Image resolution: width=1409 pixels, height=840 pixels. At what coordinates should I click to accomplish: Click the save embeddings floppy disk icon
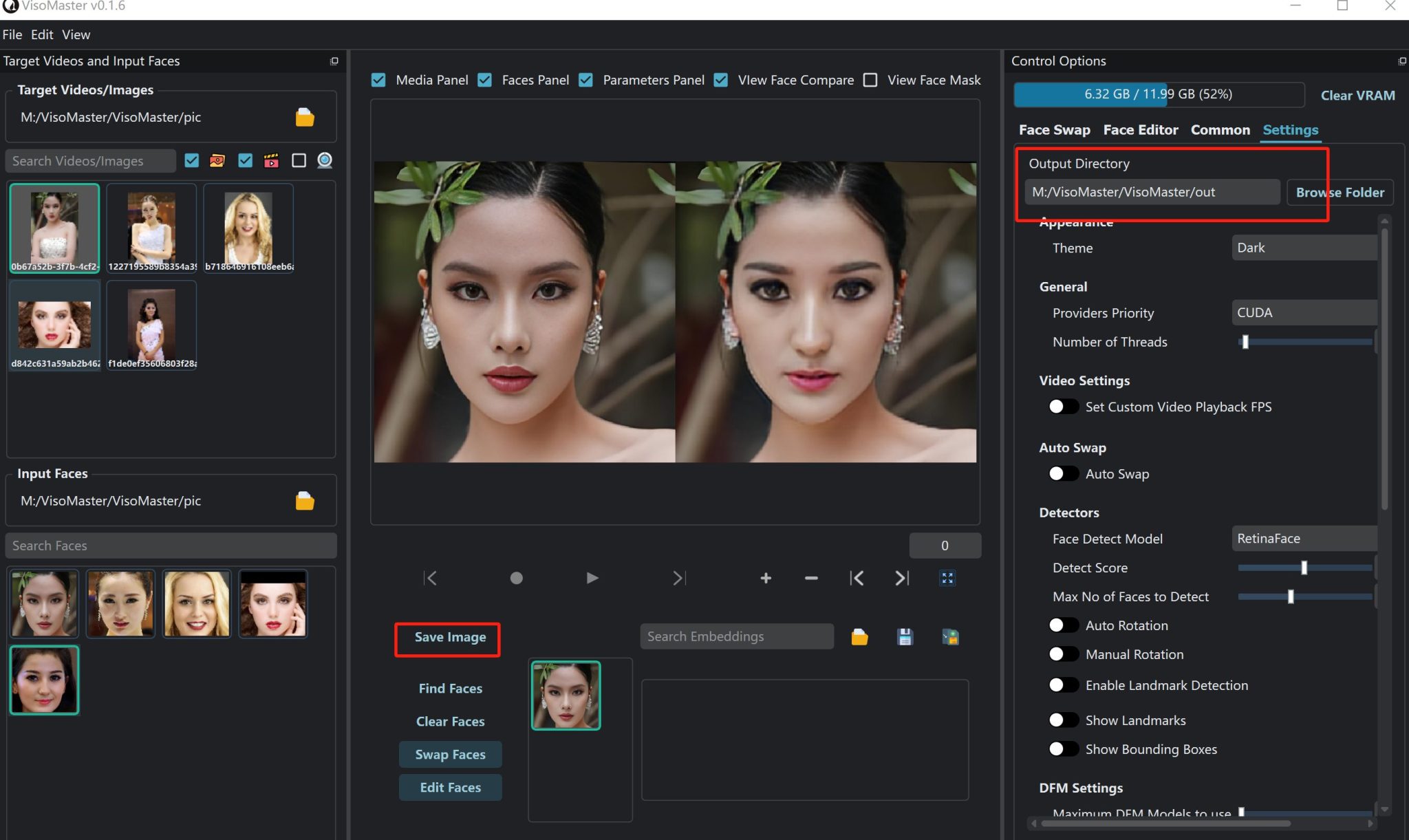[905, 637]
